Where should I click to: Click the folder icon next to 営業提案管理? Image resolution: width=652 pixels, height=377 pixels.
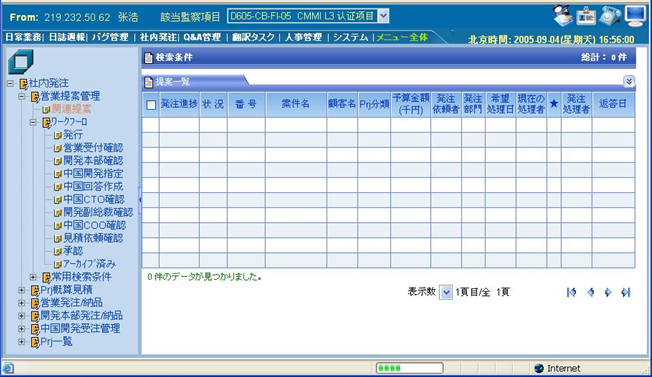35,97
